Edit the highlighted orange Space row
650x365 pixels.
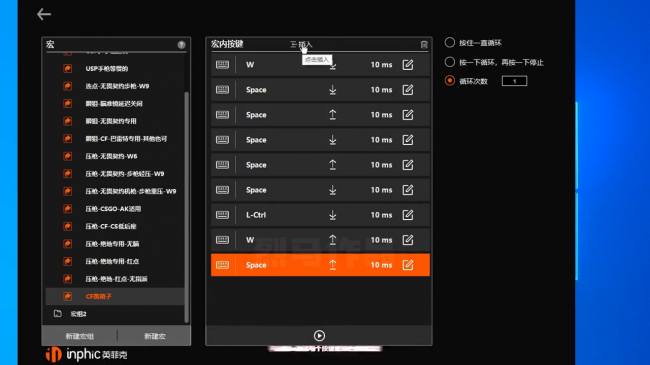click(408, 265)
